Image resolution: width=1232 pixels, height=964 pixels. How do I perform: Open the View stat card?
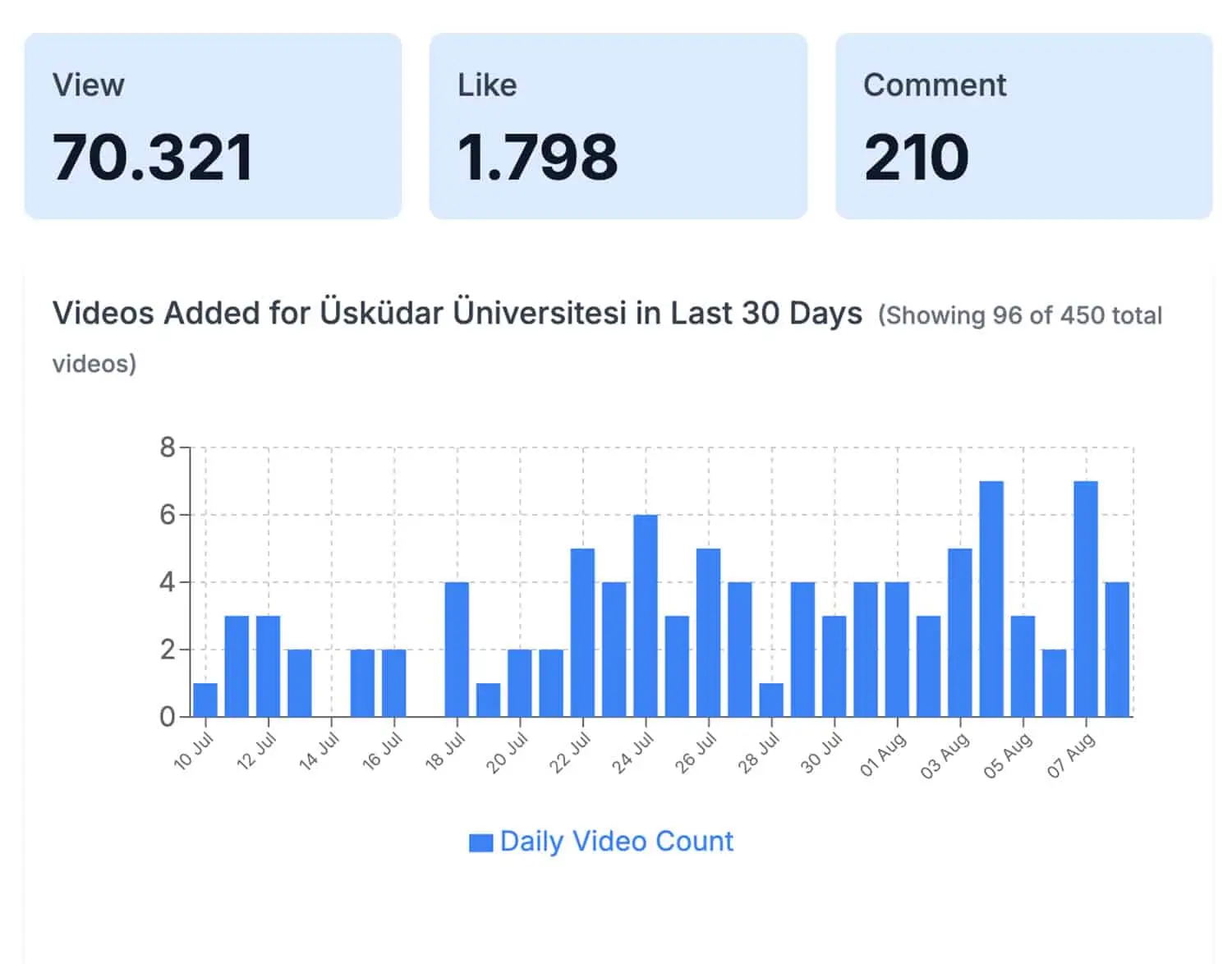pos(213,126)
